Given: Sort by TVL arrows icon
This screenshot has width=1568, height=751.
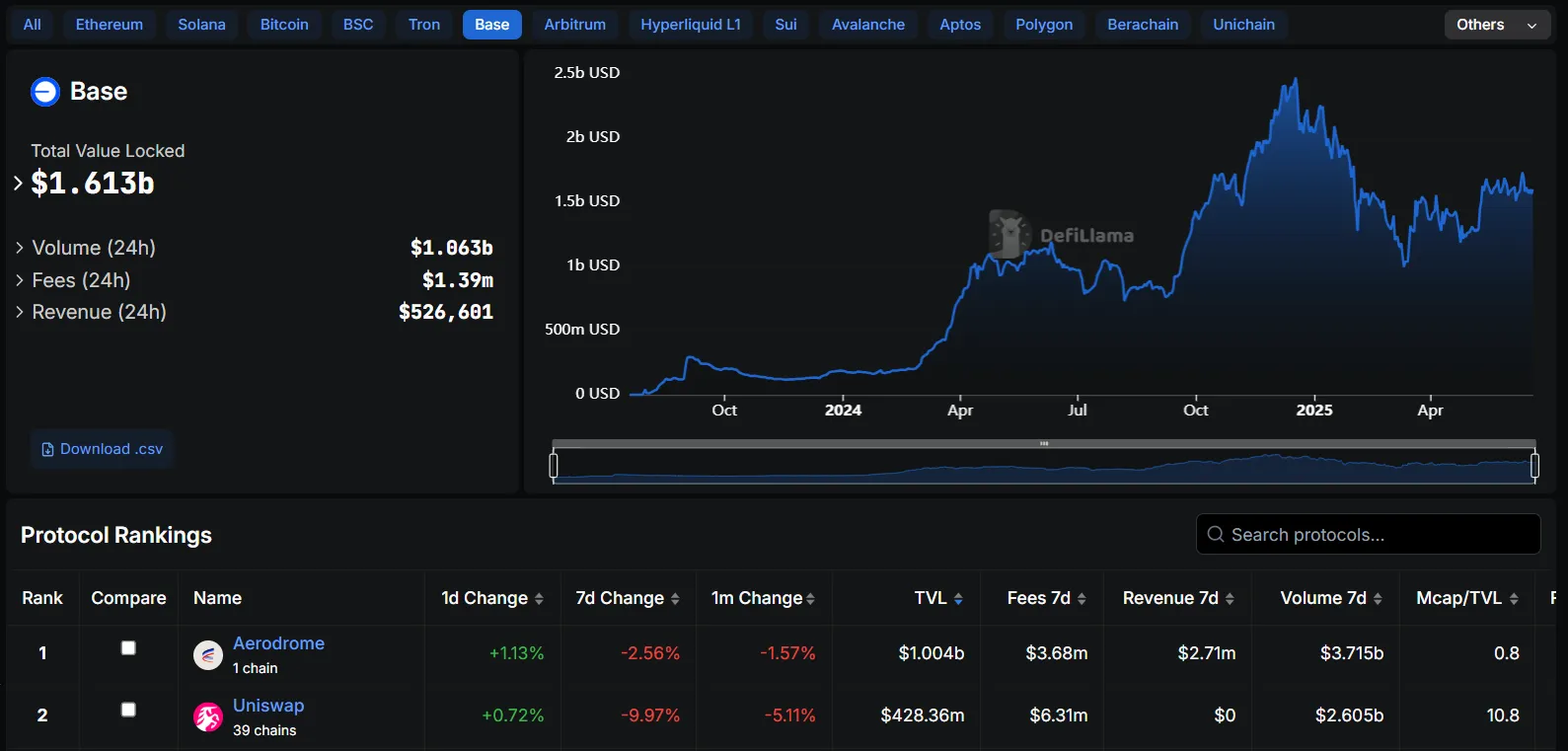Looking at the screenshot, I should coord(958,599).
